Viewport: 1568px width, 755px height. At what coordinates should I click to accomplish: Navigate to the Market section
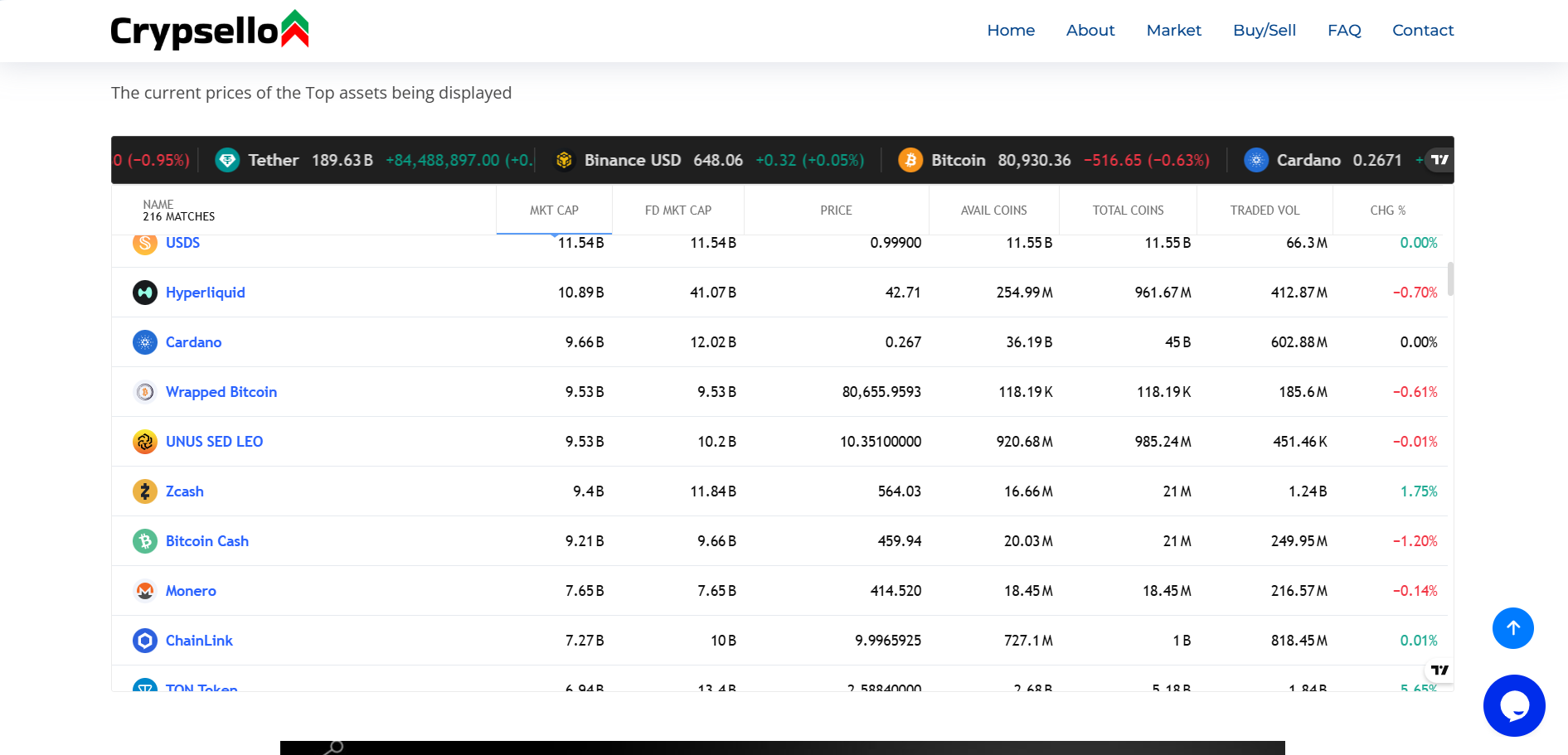[1174, 31]
